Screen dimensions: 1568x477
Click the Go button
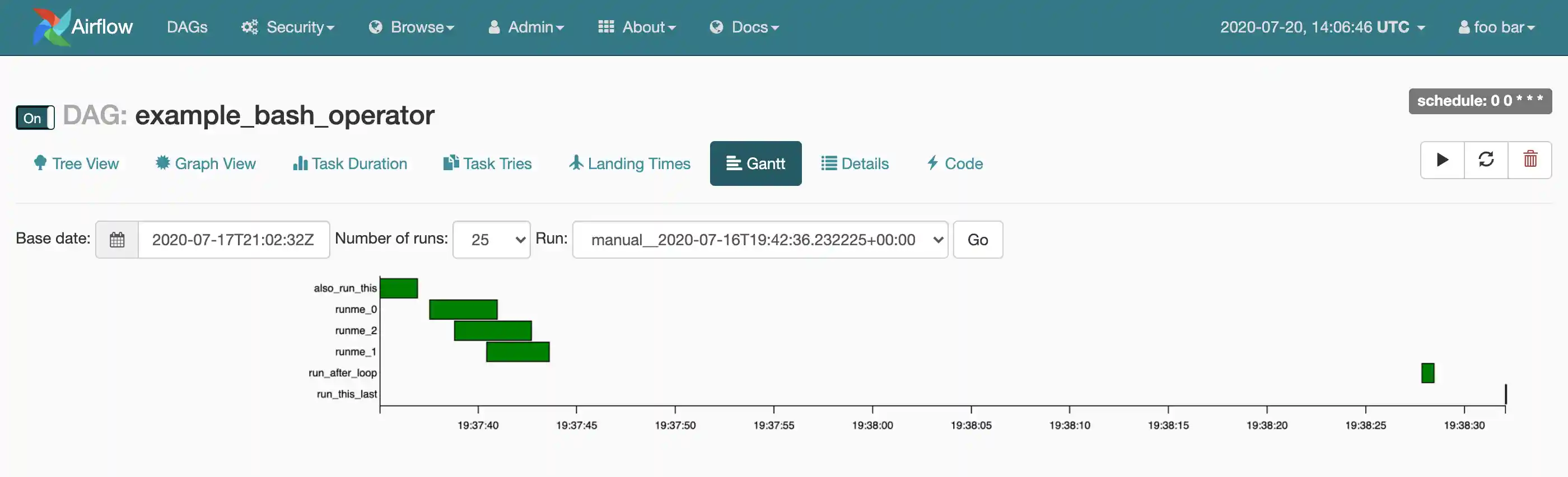(978, 240)
